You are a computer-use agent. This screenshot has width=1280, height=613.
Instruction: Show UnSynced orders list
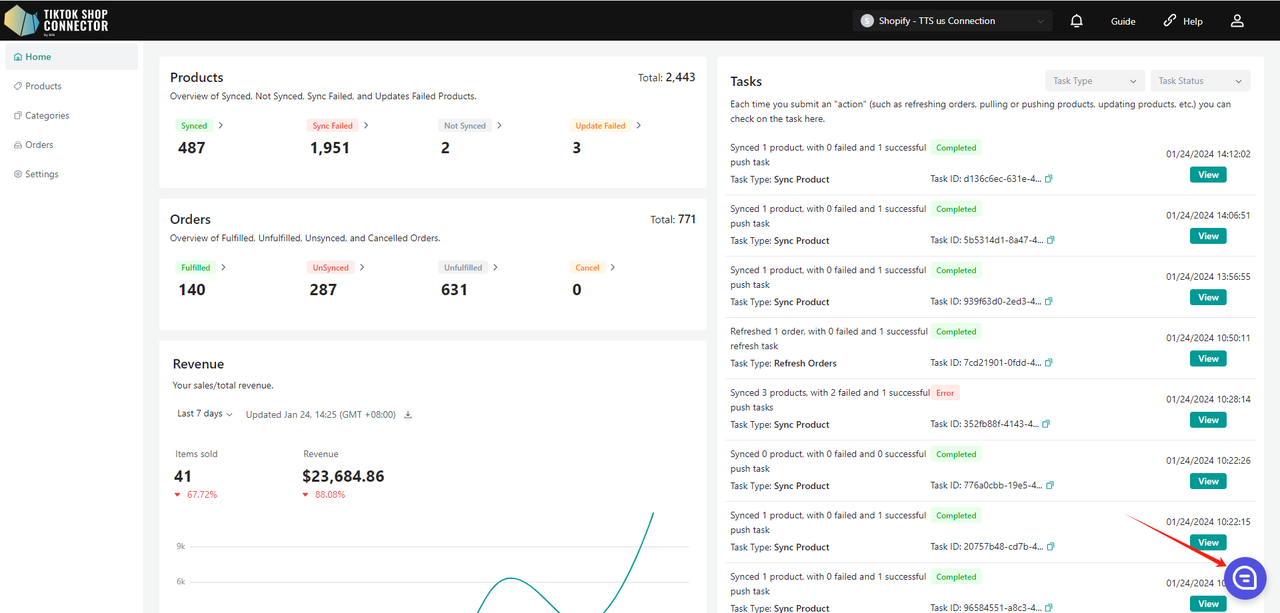(x=336, y=268)
